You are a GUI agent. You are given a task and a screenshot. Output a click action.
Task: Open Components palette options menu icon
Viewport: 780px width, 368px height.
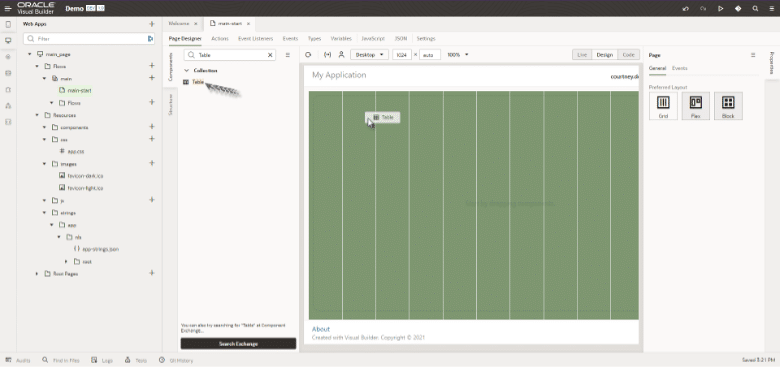(x=288, y=55)
